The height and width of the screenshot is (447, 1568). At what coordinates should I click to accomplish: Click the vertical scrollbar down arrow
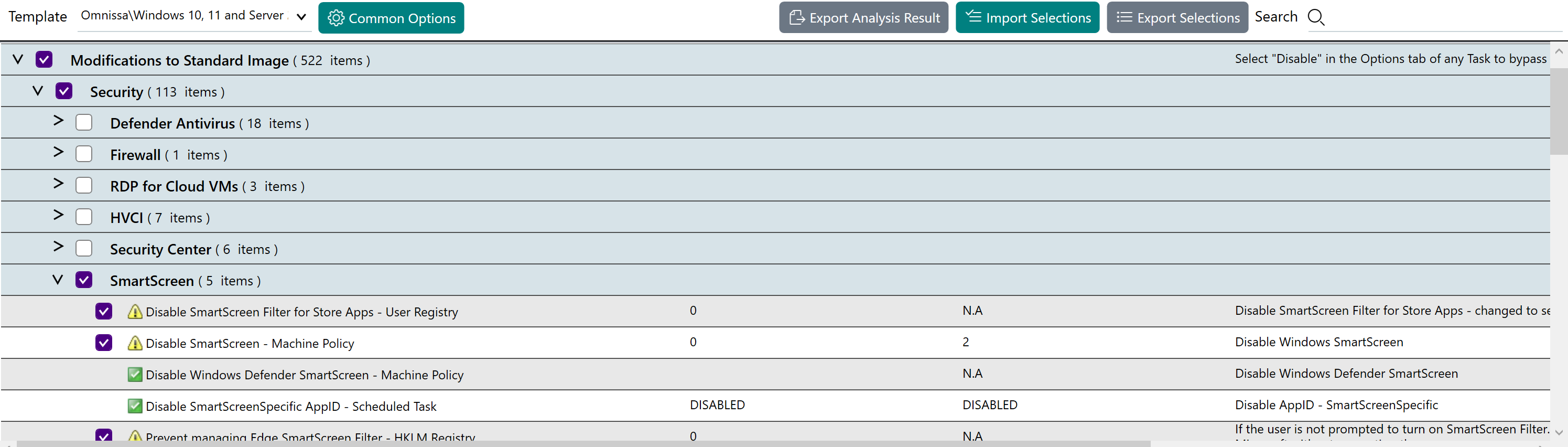[x=1559, y=432]
